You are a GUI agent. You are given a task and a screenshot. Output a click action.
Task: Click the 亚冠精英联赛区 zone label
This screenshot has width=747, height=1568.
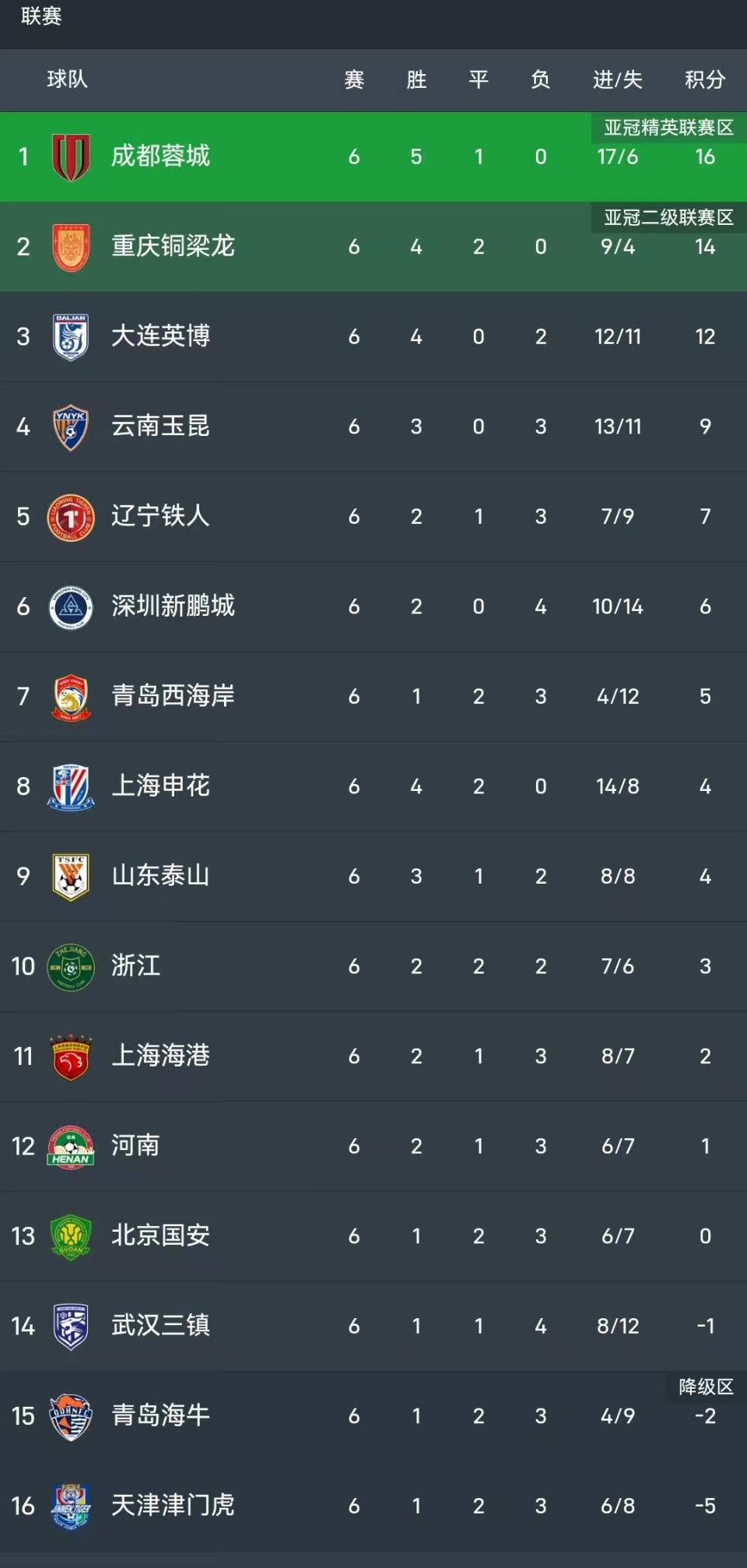668,128
